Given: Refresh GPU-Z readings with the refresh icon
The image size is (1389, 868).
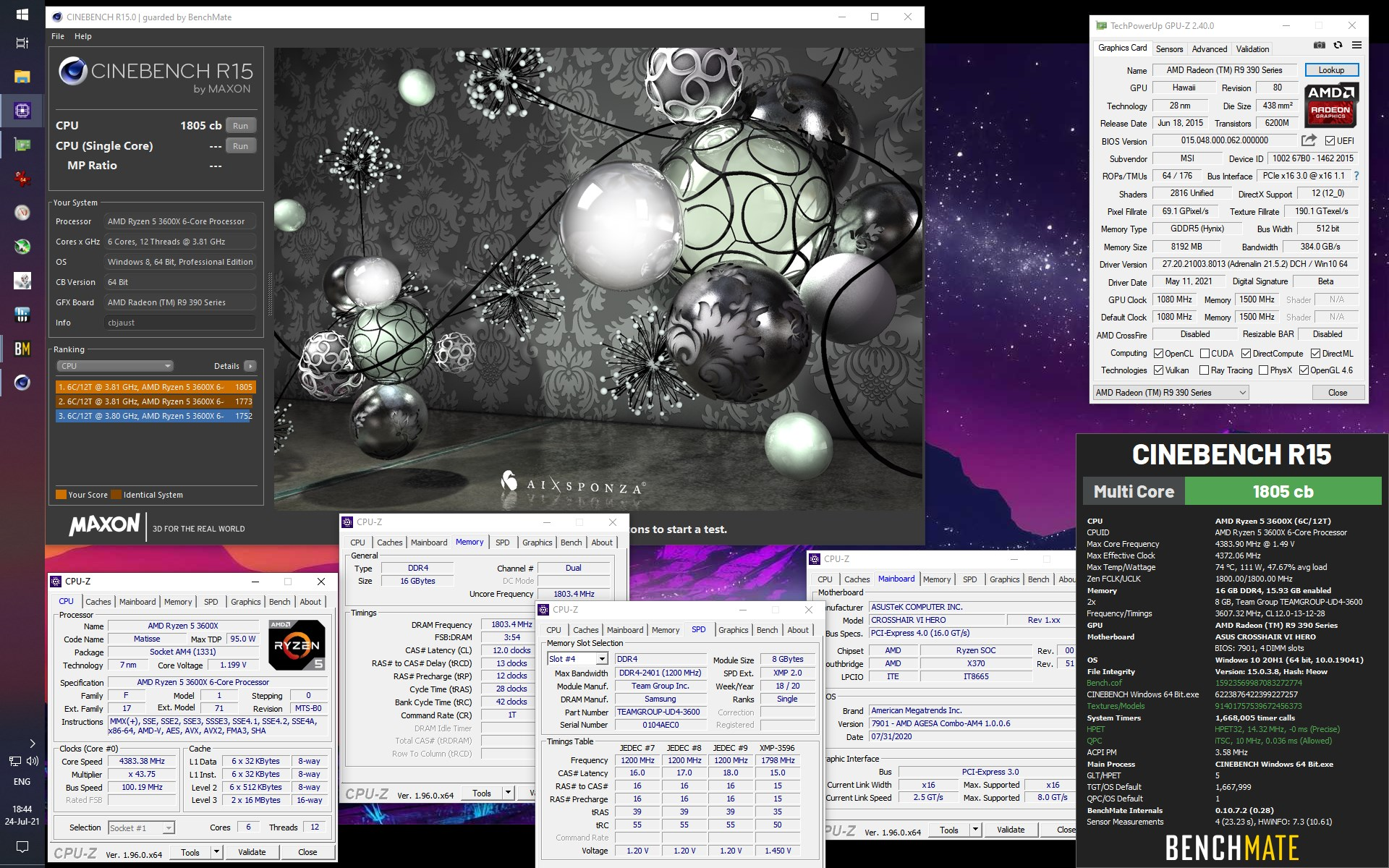Looking at the screenshot, I should point(1338,45).
